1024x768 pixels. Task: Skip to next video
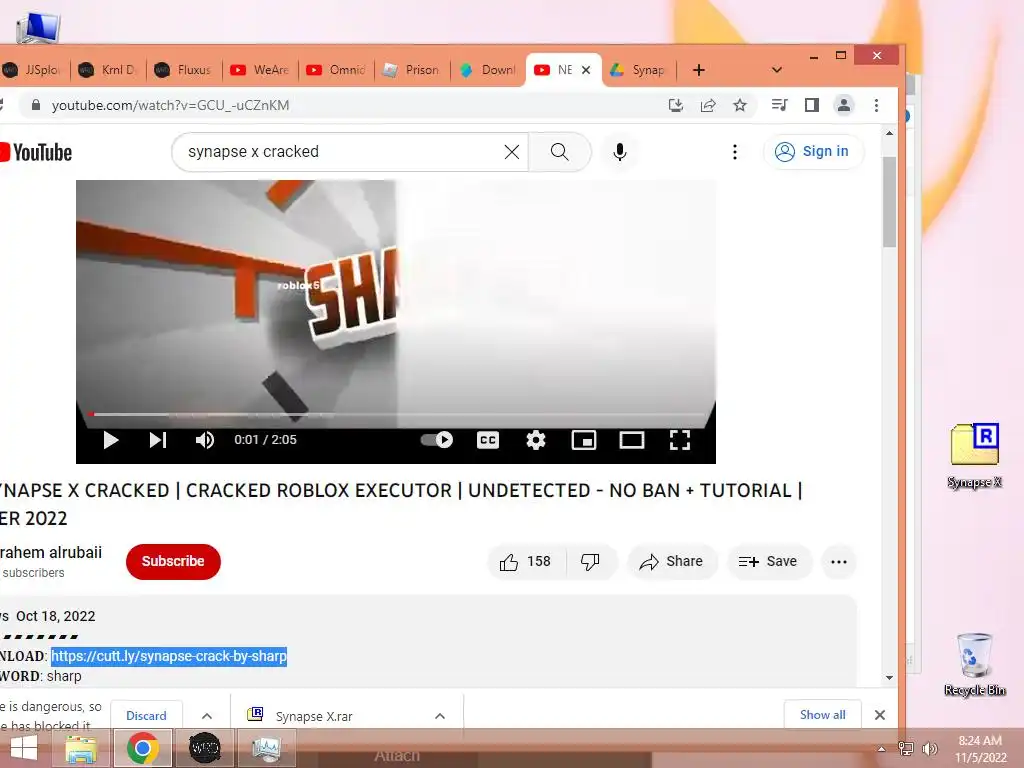pos(158,440)
